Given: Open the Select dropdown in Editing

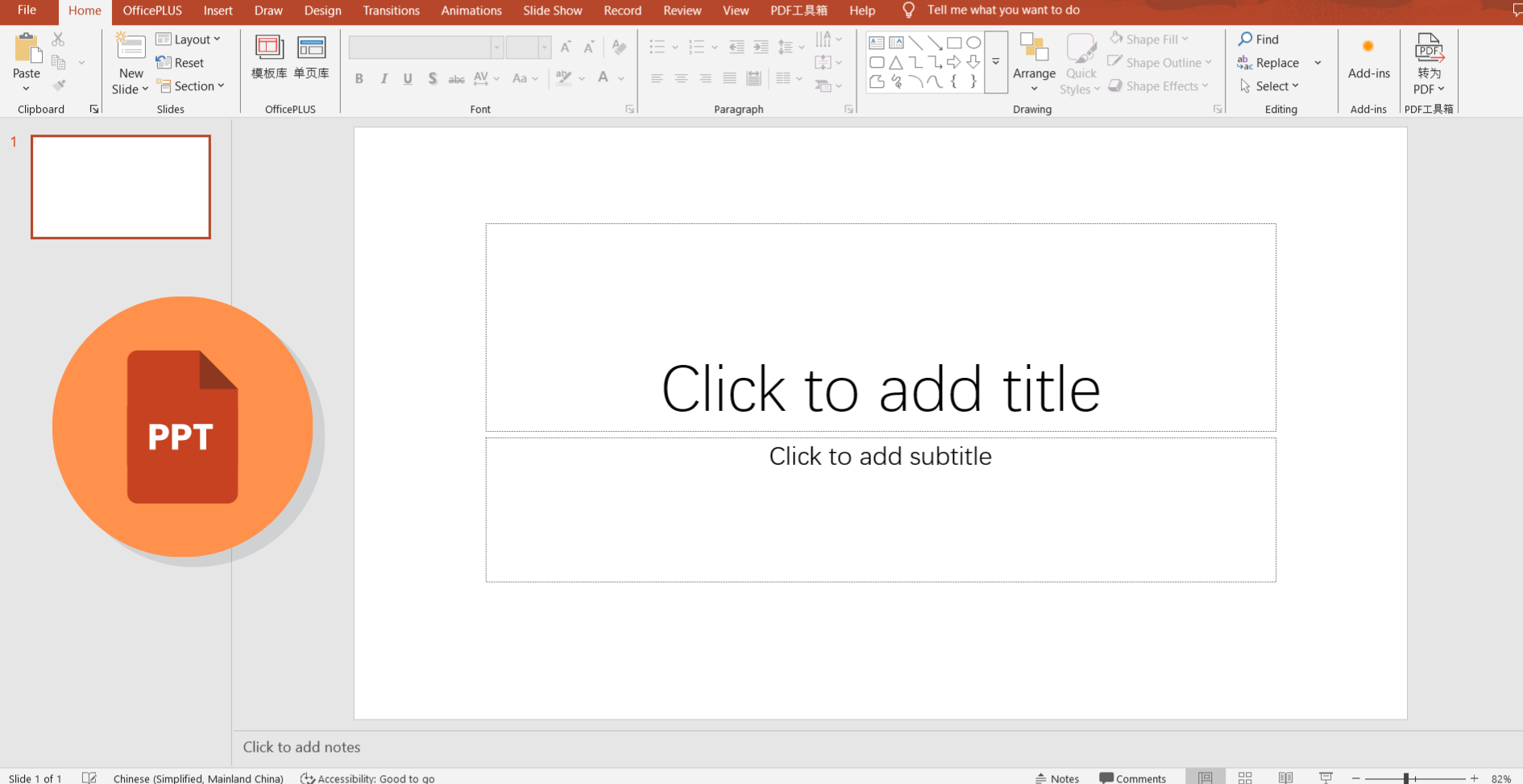Looking at the screenshot, I should (x=1270, y=86).
